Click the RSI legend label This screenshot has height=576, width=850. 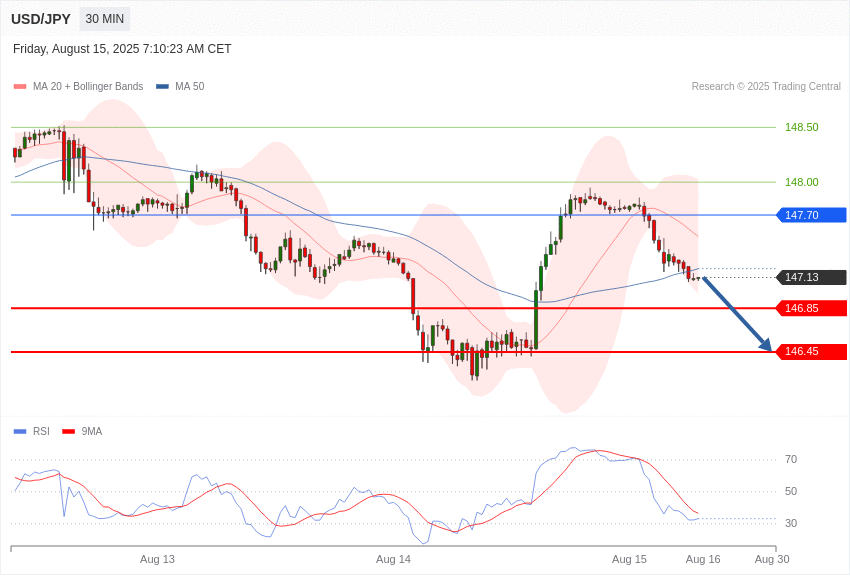click(41, 431)
